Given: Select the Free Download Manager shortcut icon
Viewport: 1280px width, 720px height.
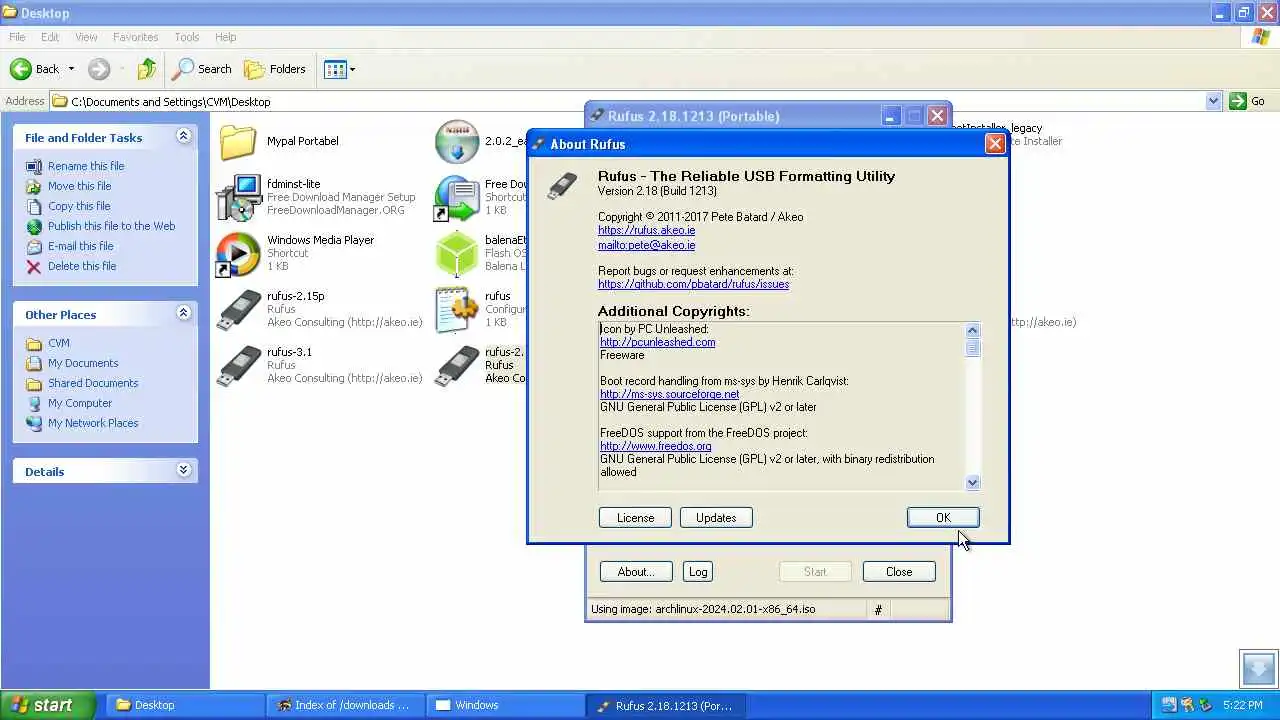Looking at the screenshot, I should (456, 198).
